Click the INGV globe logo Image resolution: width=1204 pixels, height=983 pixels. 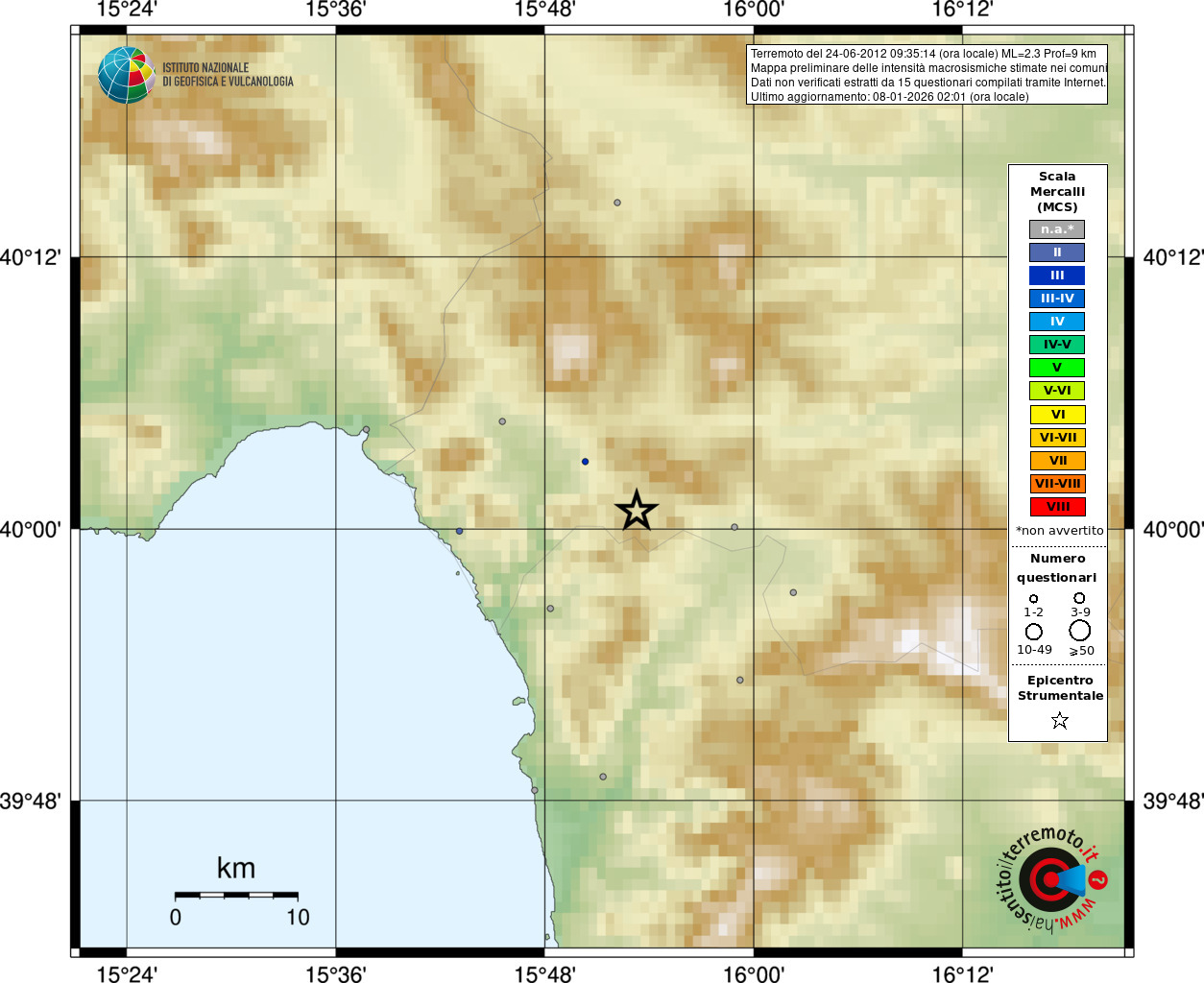coord(127,75)
